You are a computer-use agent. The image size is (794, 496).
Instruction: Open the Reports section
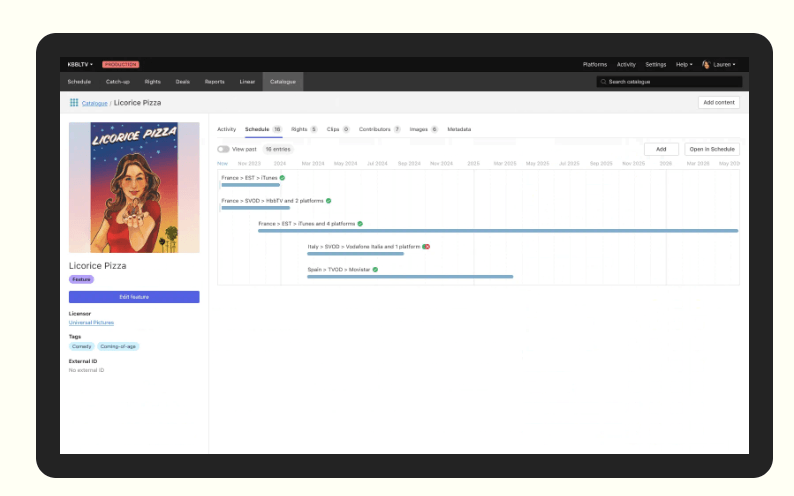coord(215,81)
